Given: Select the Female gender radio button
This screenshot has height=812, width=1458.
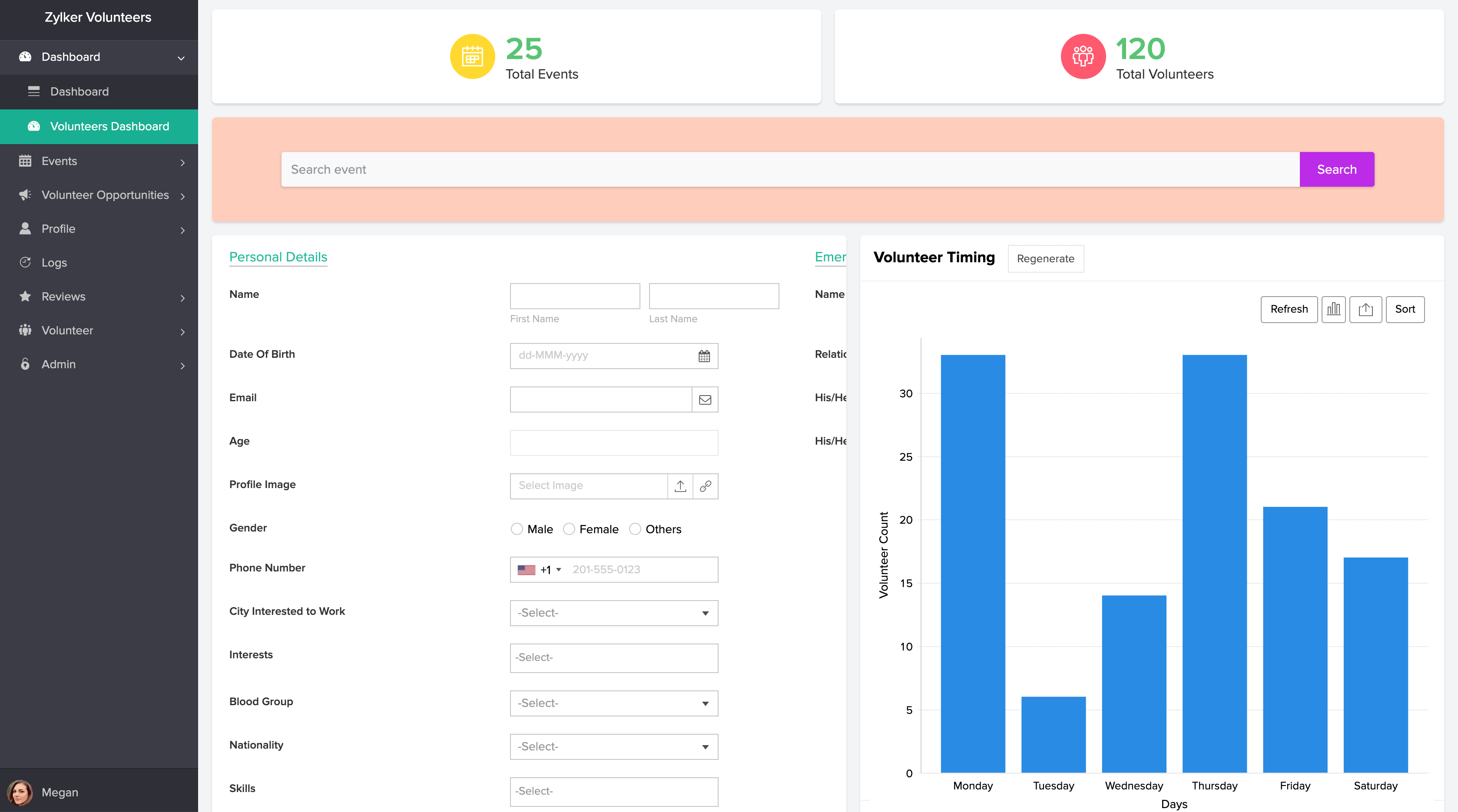Looking at the screenshot, I should click(x=569, y=529).
